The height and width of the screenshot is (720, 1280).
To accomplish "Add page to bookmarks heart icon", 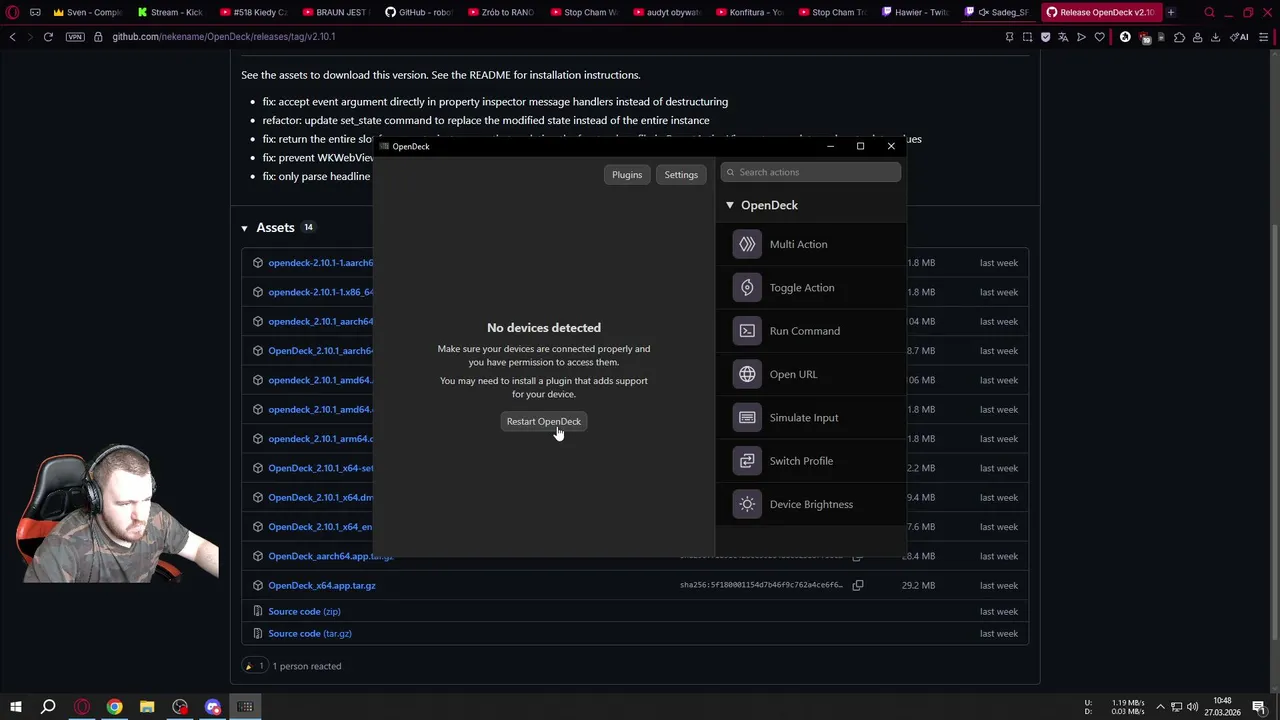I will [1099, 37].
